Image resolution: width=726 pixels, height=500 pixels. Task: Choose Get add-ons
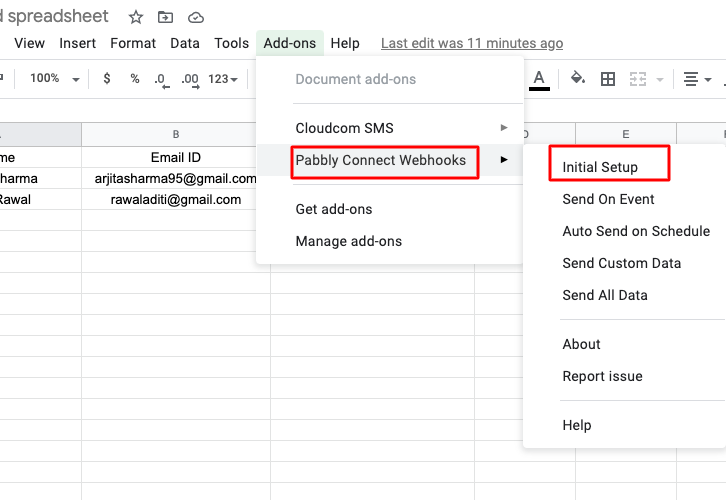[x=390, y=209]
